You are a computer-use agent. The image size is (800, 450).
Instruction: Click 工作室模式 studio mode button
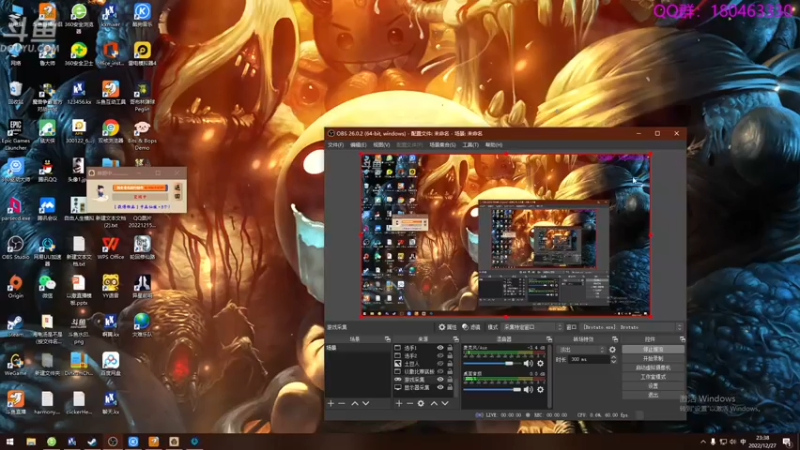click(x=653, y=377)
